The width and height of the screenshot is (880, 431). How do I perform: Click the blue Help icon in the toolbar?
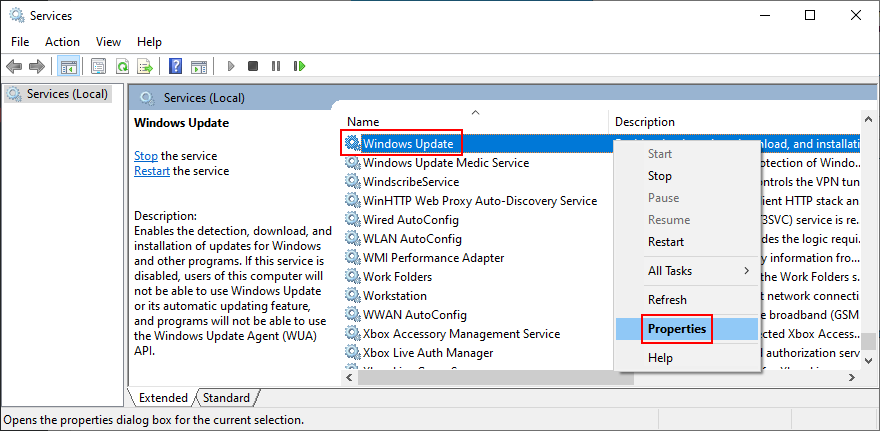[x=176, y=66]
